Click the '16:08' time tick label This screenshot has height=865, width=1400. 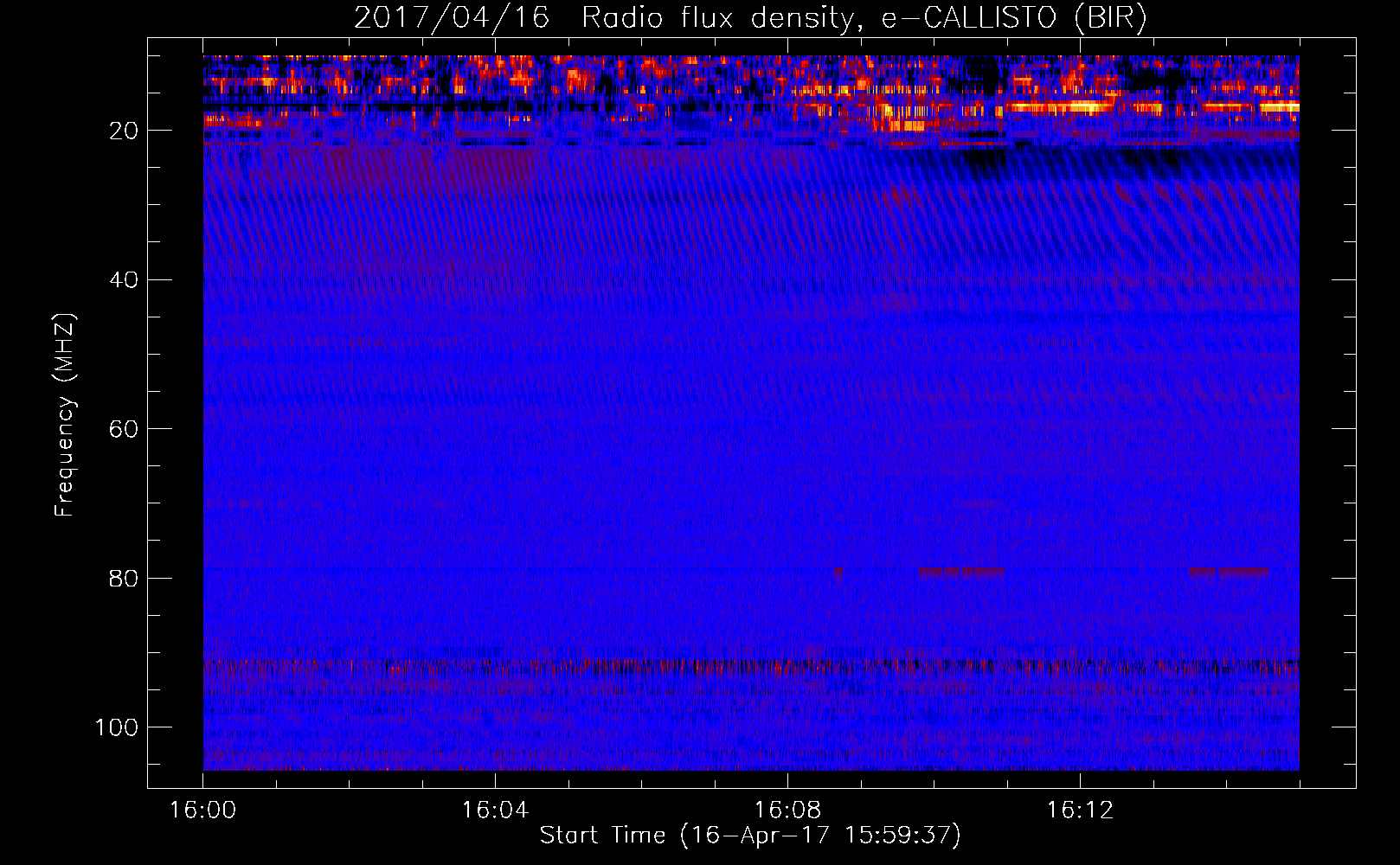[787, 811]
